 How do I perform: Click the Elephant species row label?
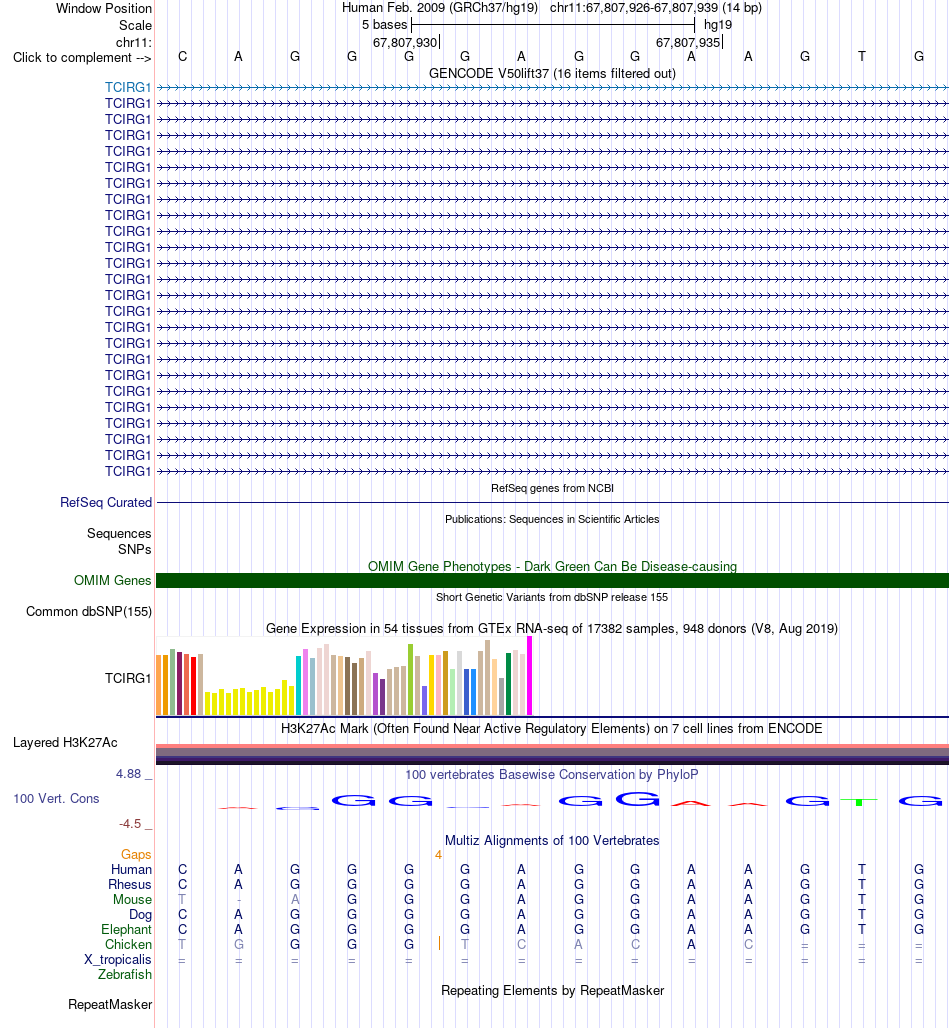(126, 930)
